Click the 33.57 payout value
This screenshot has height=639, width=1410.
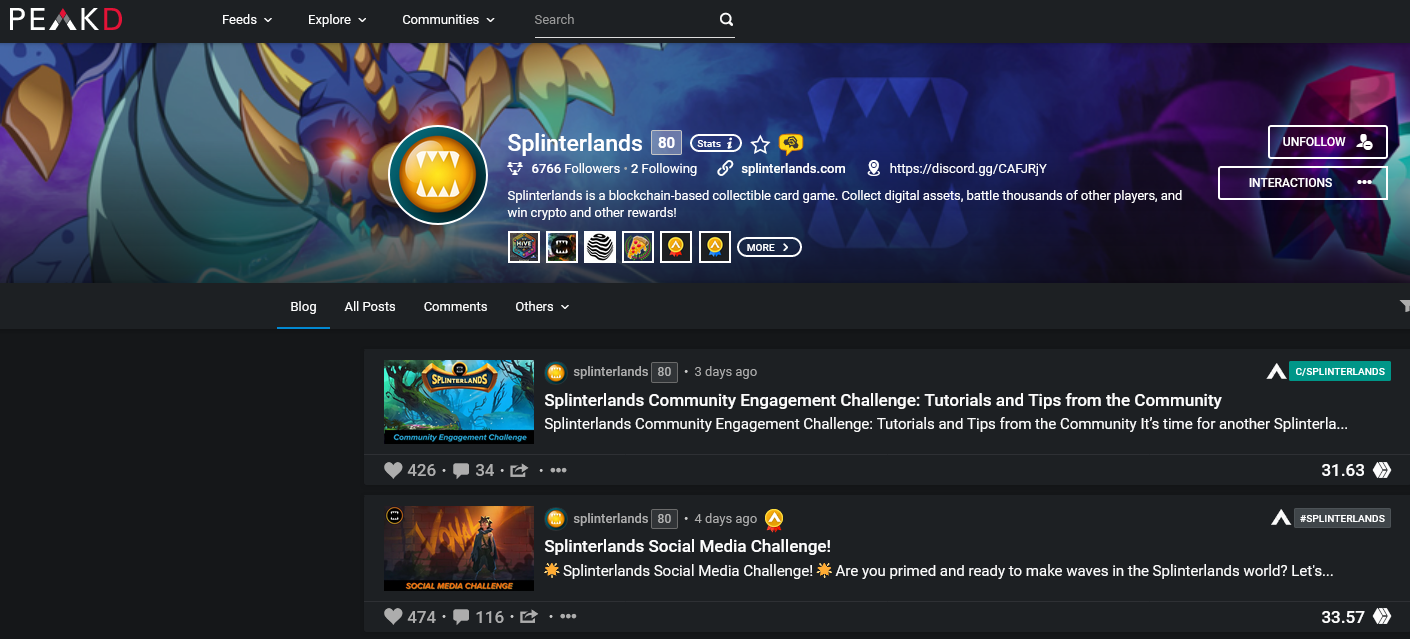1343,617
